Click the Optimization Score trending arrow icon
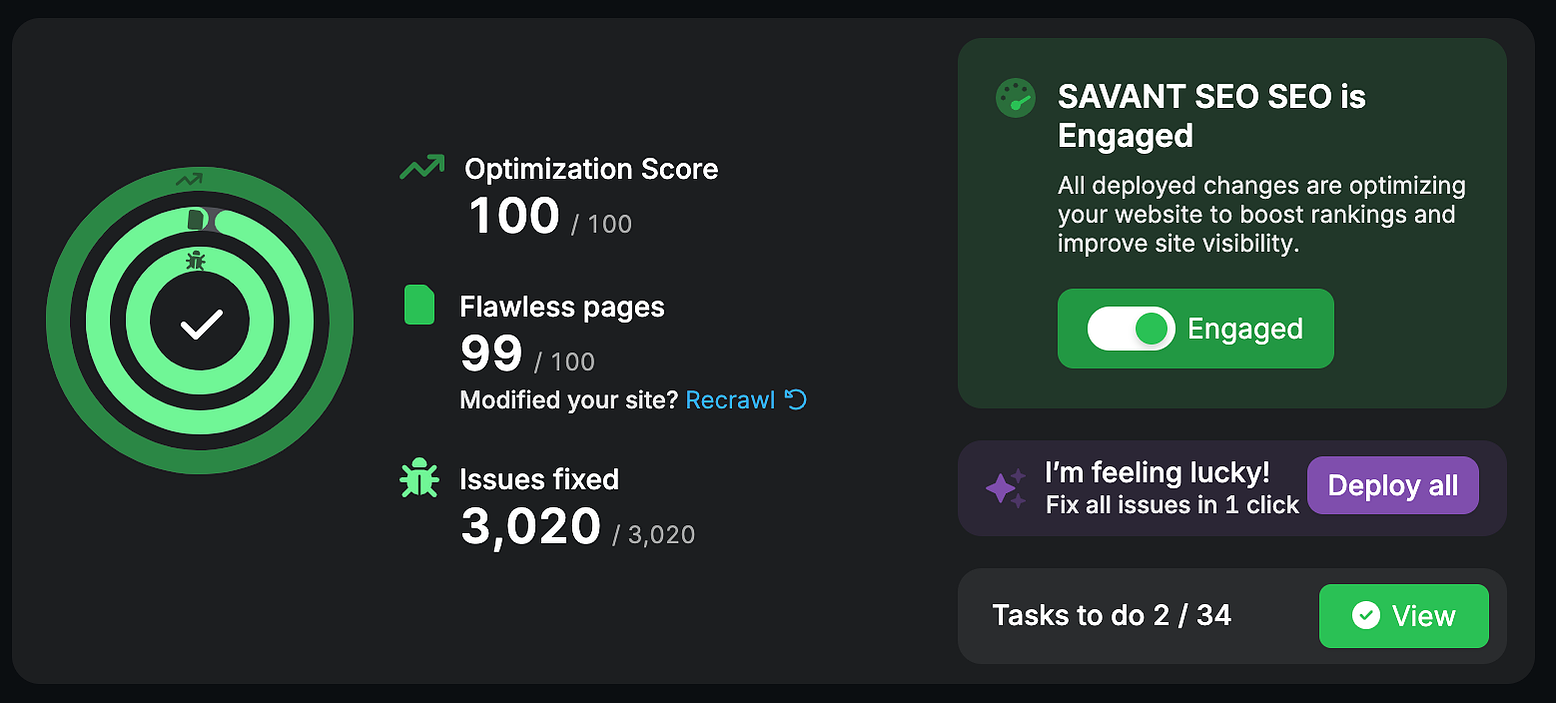 (421, 167)
